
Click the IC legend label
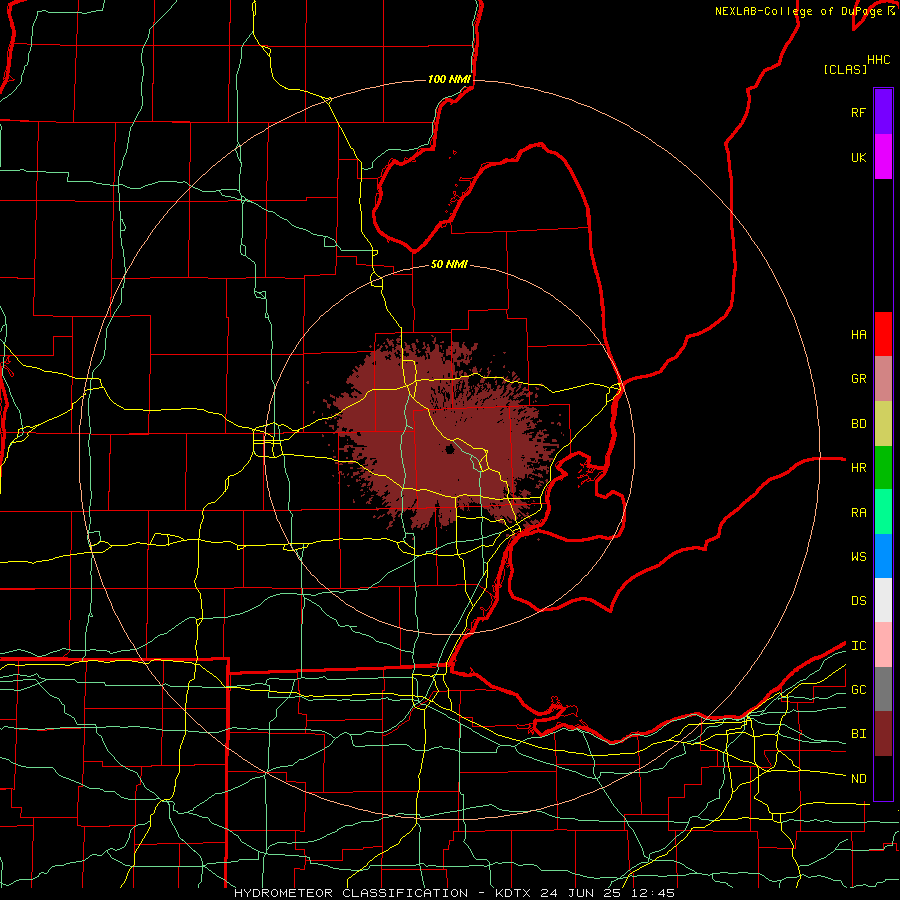858,645
